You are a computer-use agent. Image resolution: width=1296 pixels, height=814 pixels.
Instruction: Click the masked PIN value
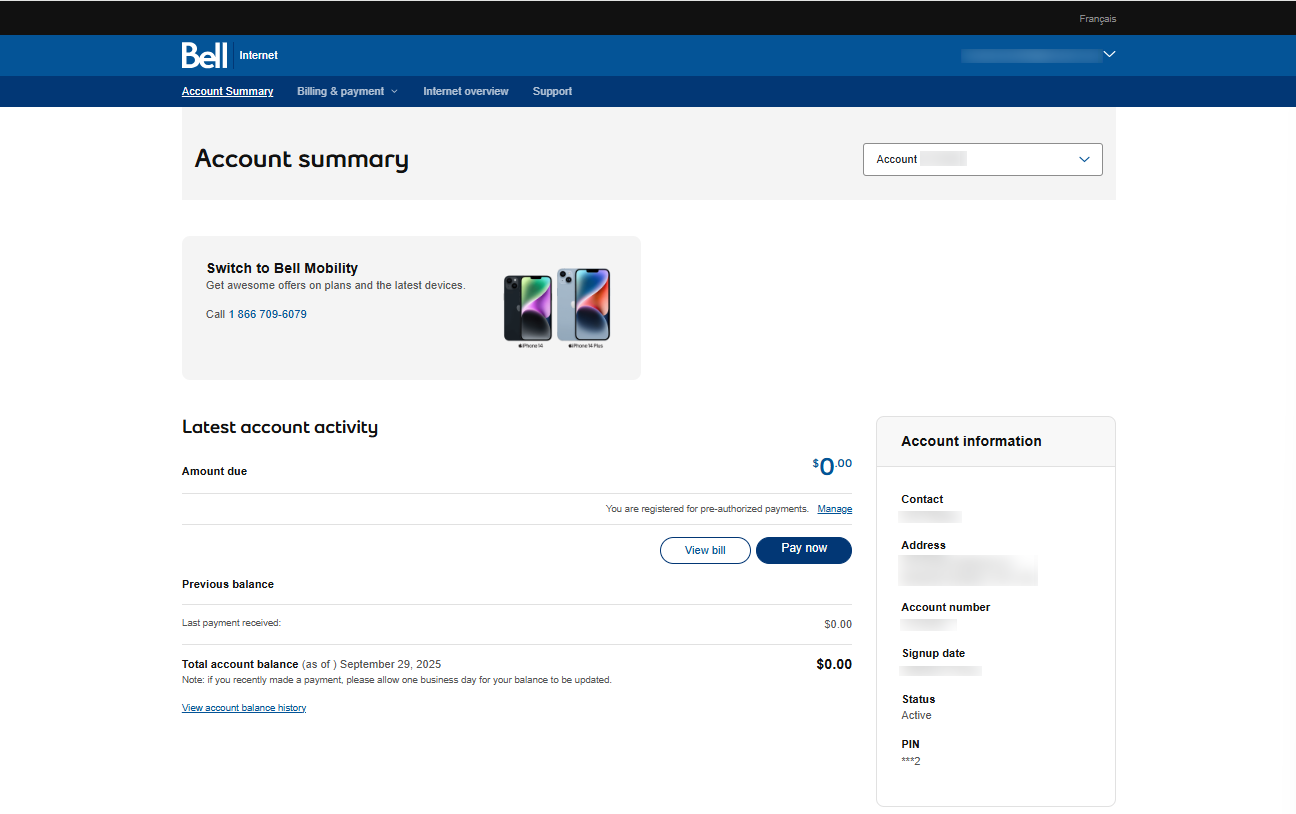pos(910,761)
